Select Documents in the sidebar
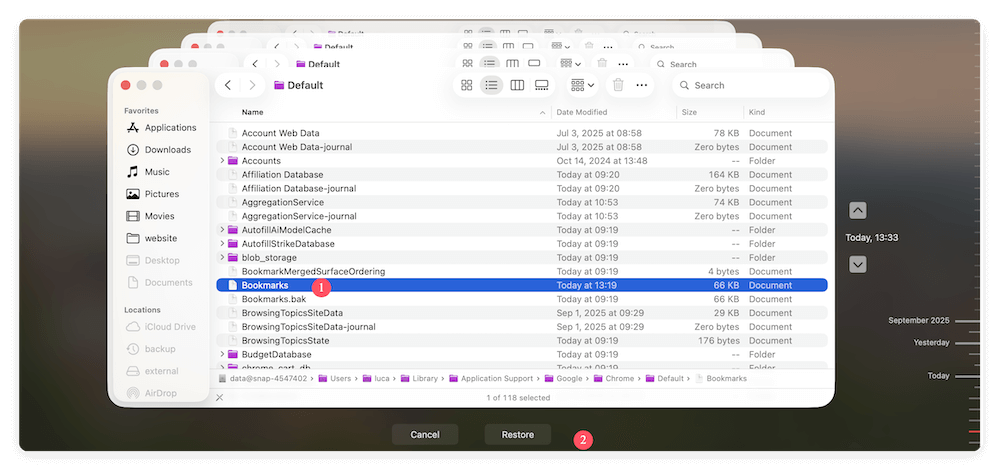 [159, 283]
